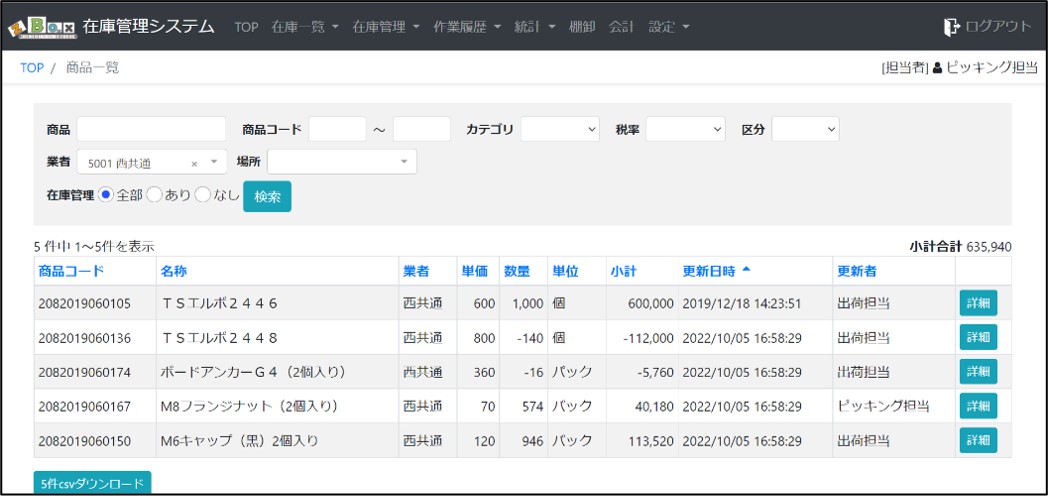The width and height of the screenshot is (1048, 496).
Task: Click the 5件csvダウンロード button
Action: click(x=92, y=483)
